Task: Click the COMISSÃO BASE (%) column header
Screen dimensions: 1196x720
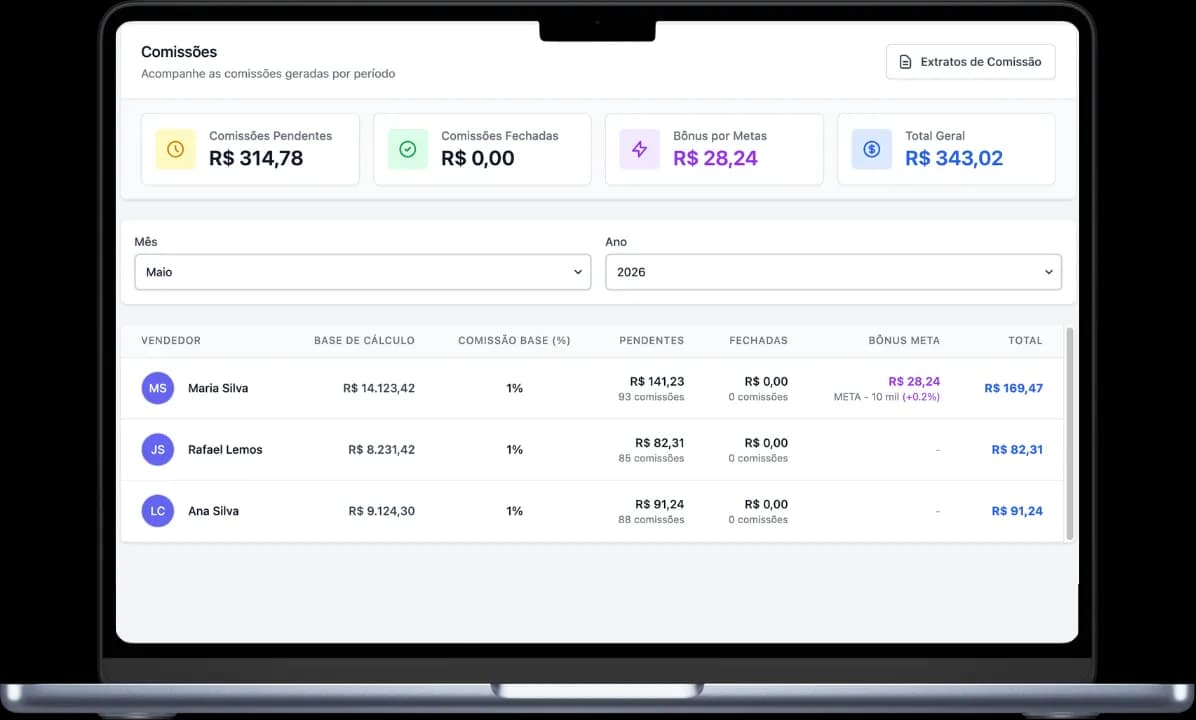Action: tap(514, 340)
